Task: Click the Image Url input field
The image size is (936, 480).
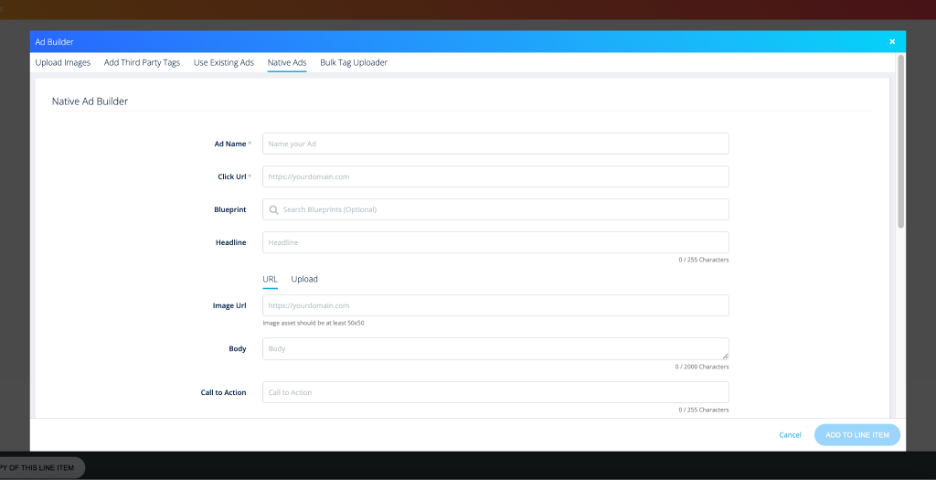Action: [x=495, y=305]
